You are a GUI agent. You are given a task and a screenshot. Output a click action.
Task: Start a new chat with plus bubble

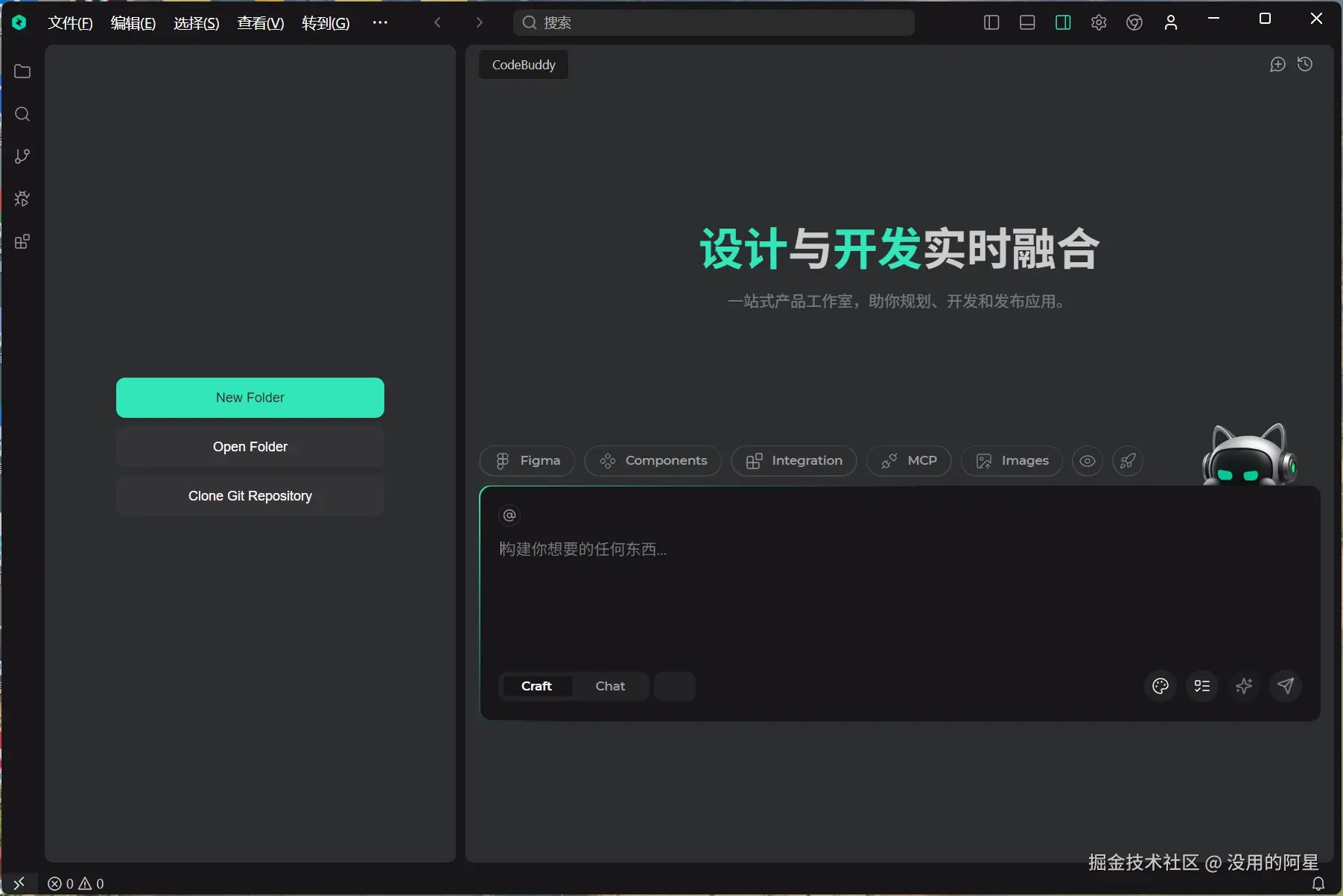point(1277,65)
